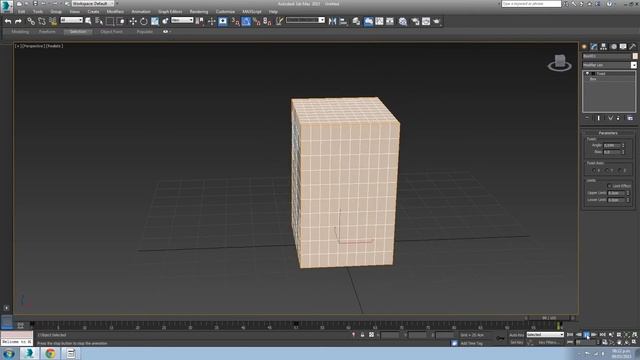
Task: Open the Rendered Frame Window
Action: (x=426, y=21)
